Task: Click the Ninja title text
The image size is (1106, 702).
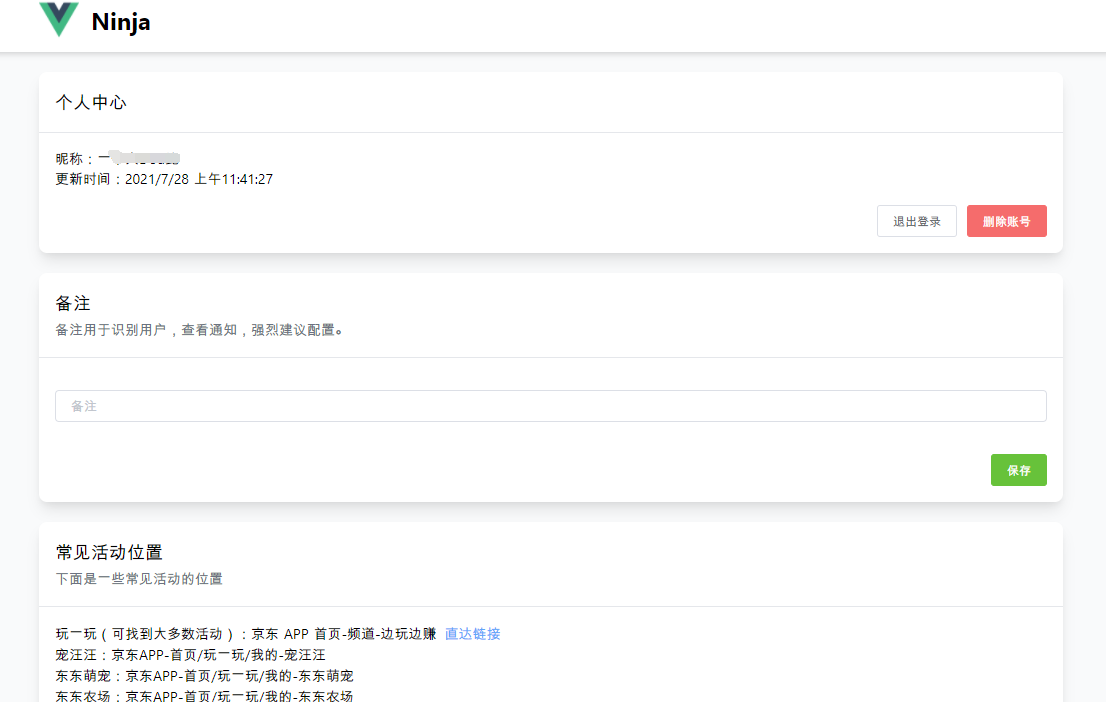Action: [x=121, y=22]
